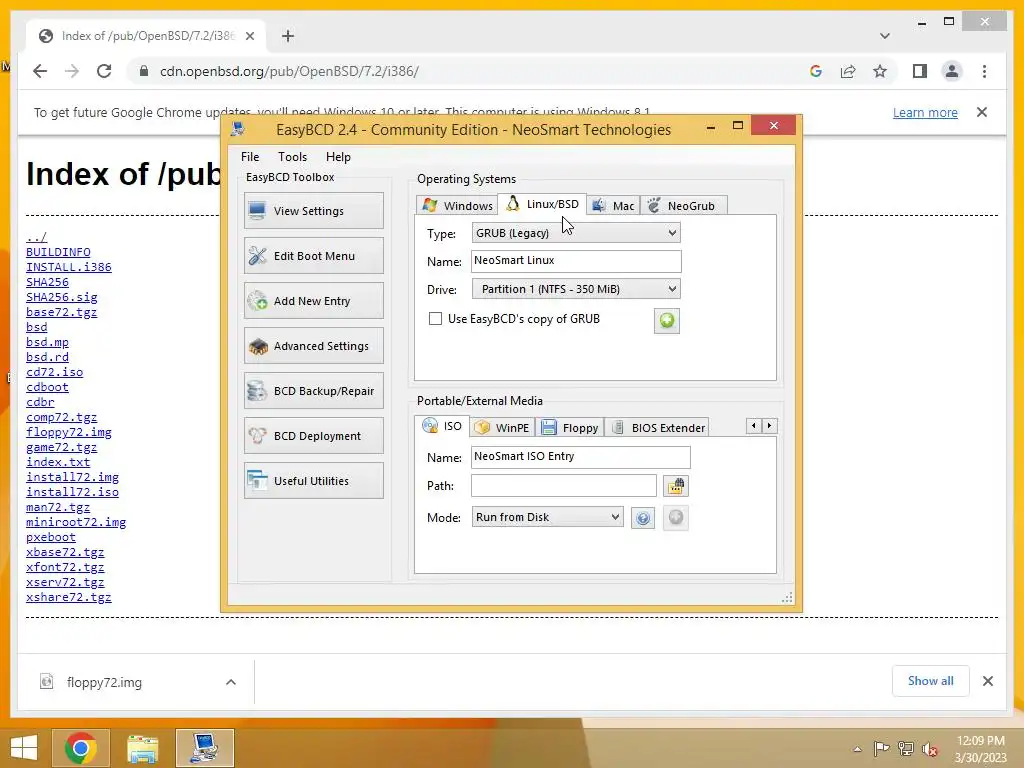1024x768 pixels.
Task: Open the Windows Start button
Action: (x=24, y=748)
